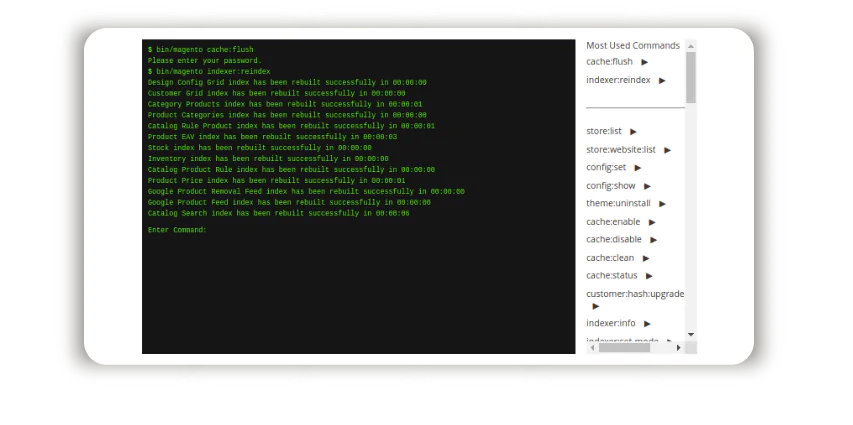Click the 'Catalog Rule Product index' output line
Screen dimensions: 853x425
[291, 126]
